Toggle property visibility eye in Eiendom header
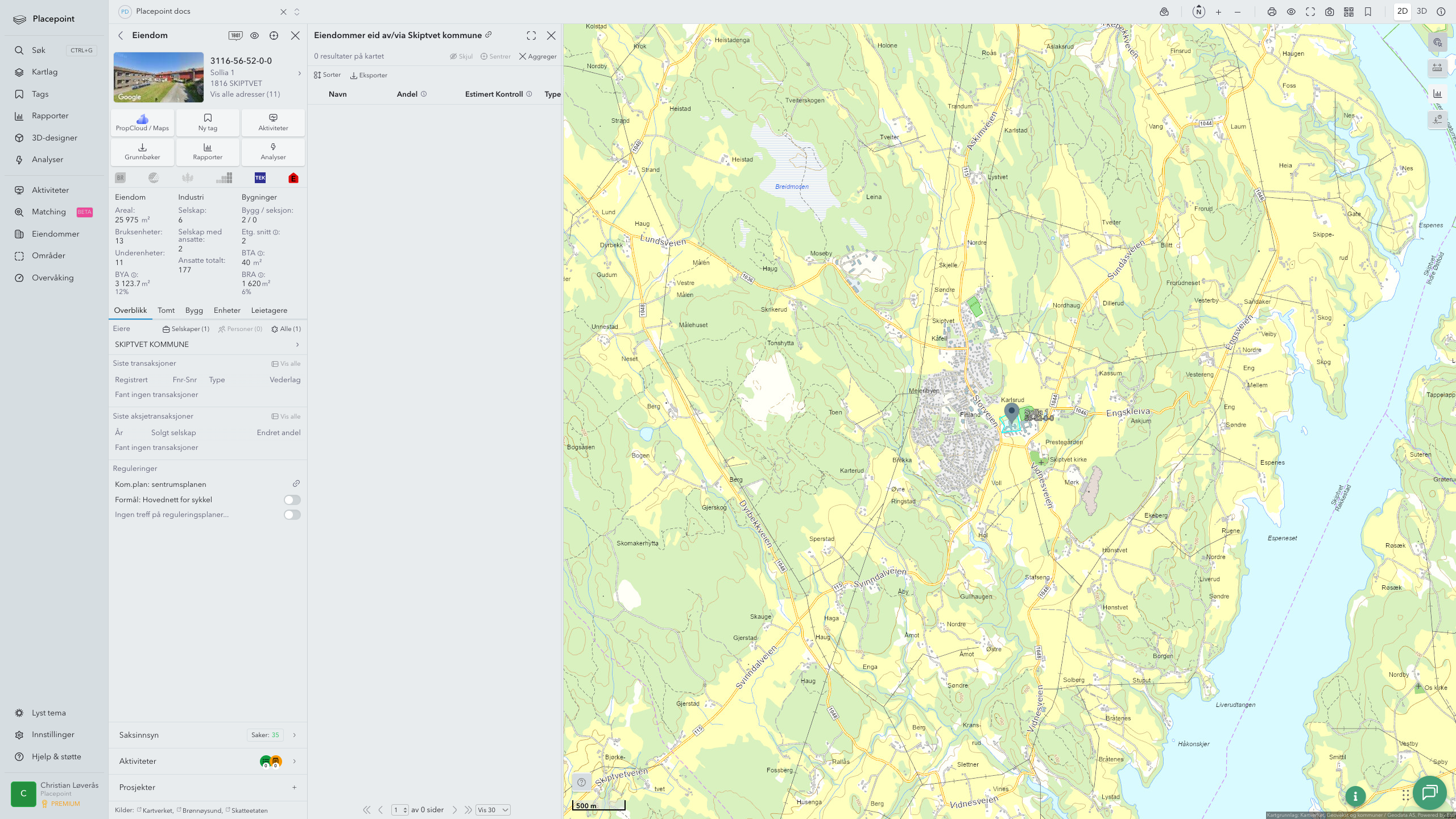This screenshot has width=1456, height=819. tap(255, 35)
